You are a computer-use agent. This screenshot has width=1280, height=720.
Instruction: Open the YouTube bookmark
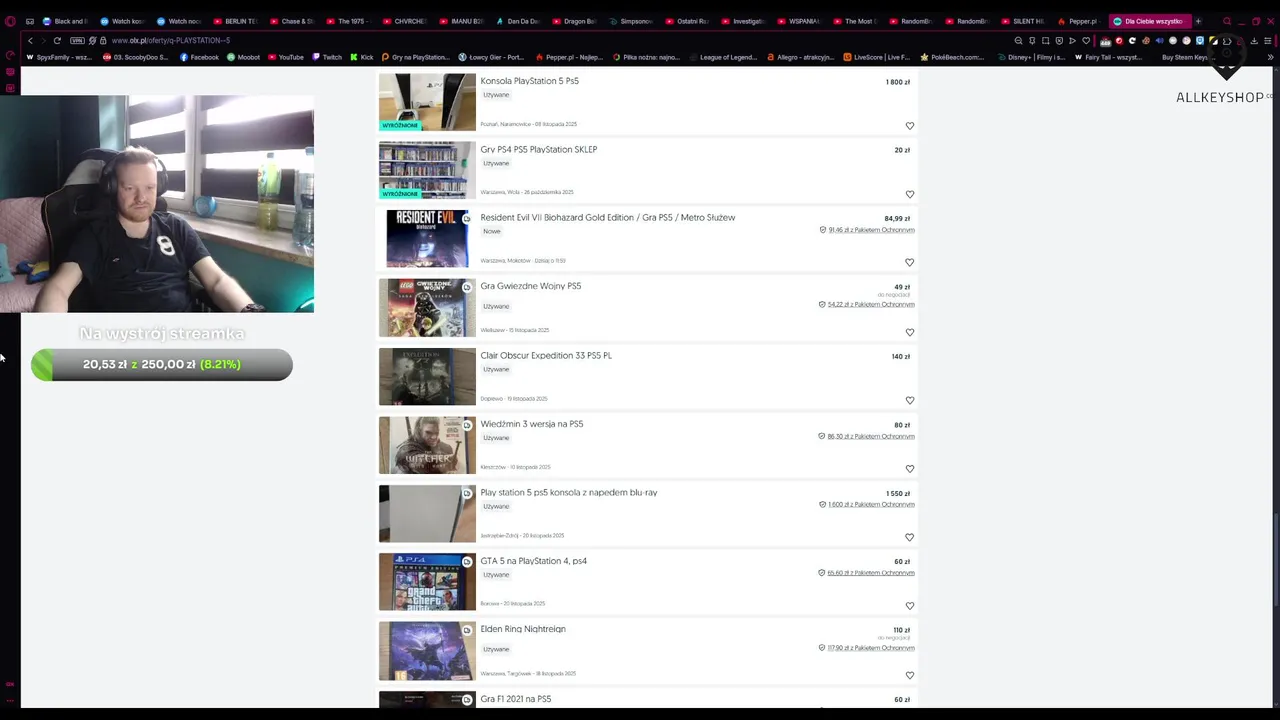(286, 57)
